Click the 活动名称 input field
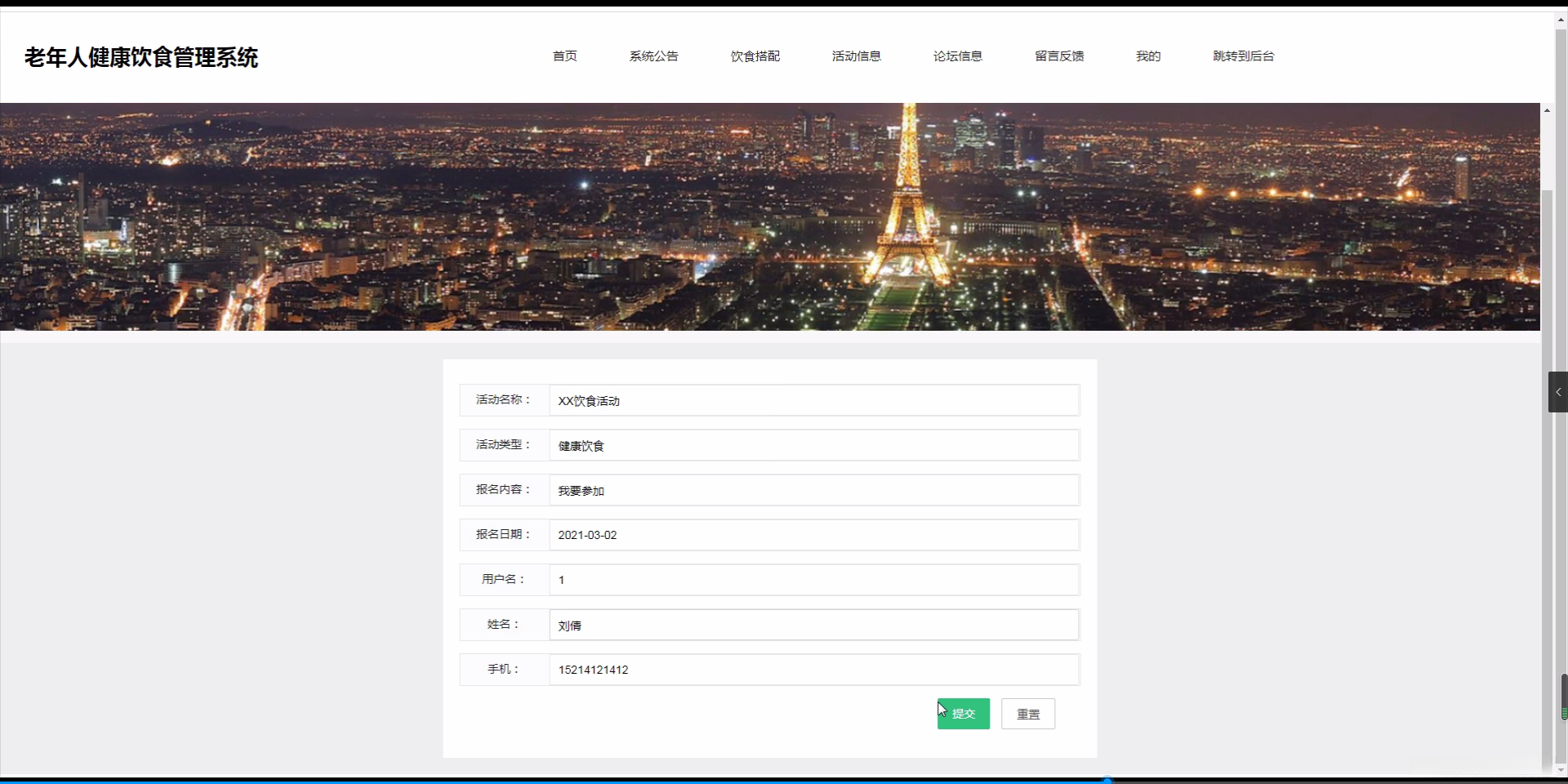 814,400
